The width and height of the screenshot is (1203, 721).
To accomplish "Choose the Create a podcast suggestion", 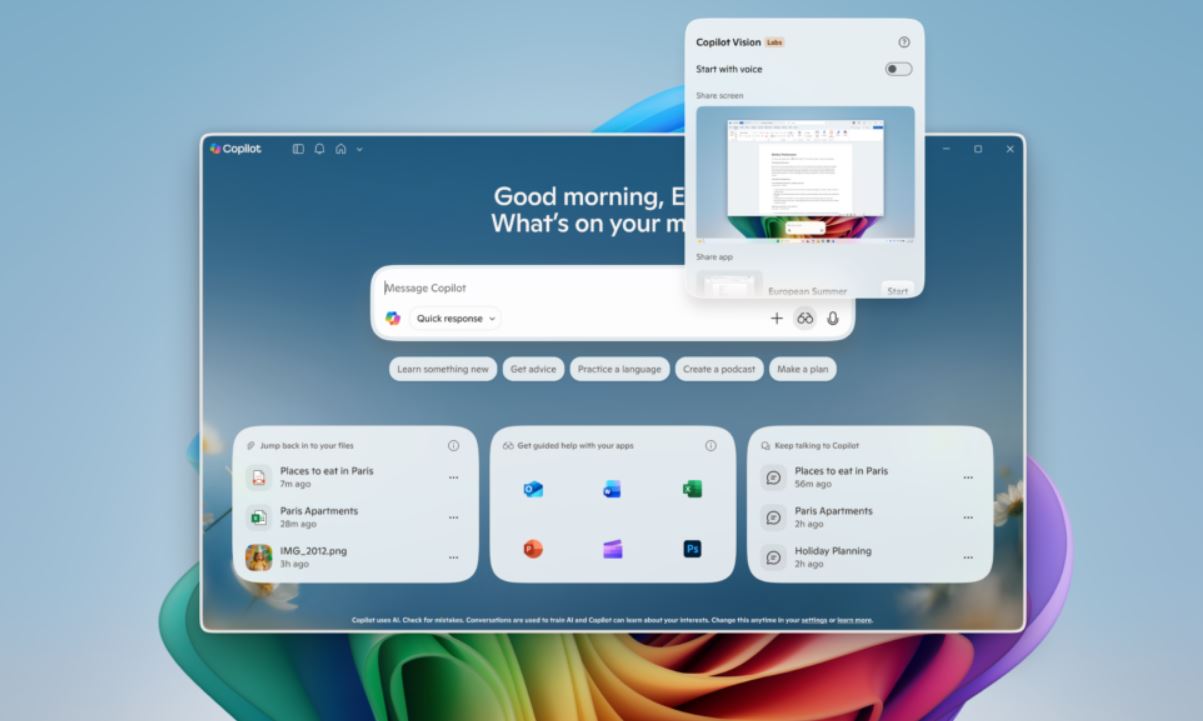I will tap(719, 369).
